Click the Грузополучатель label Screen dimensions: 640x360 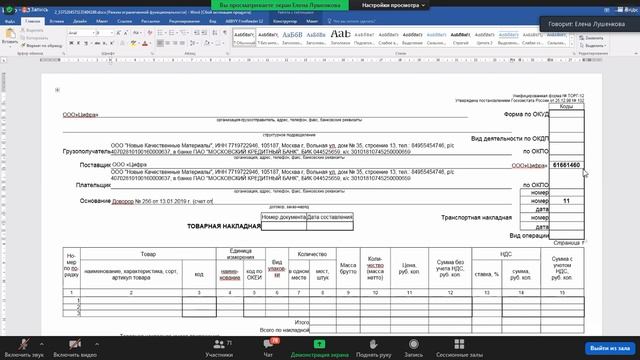coord(87,151)
